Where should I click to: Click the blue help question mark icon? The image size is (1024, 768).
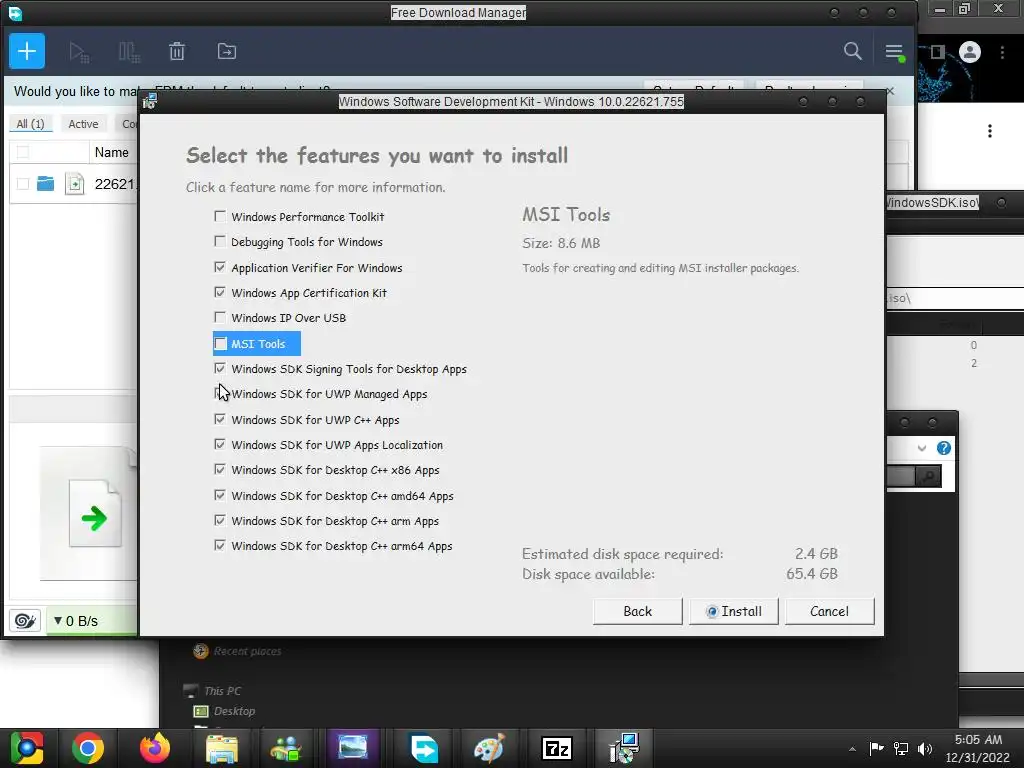click(944, 448)
